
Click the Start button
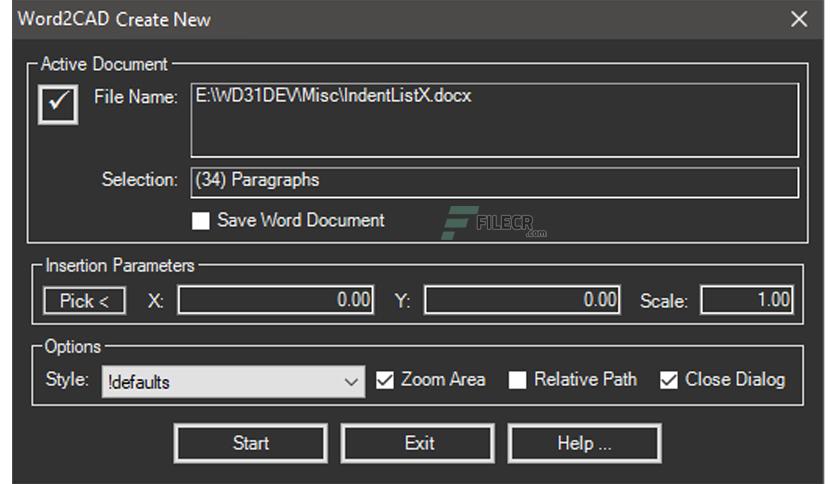(251, 443)
